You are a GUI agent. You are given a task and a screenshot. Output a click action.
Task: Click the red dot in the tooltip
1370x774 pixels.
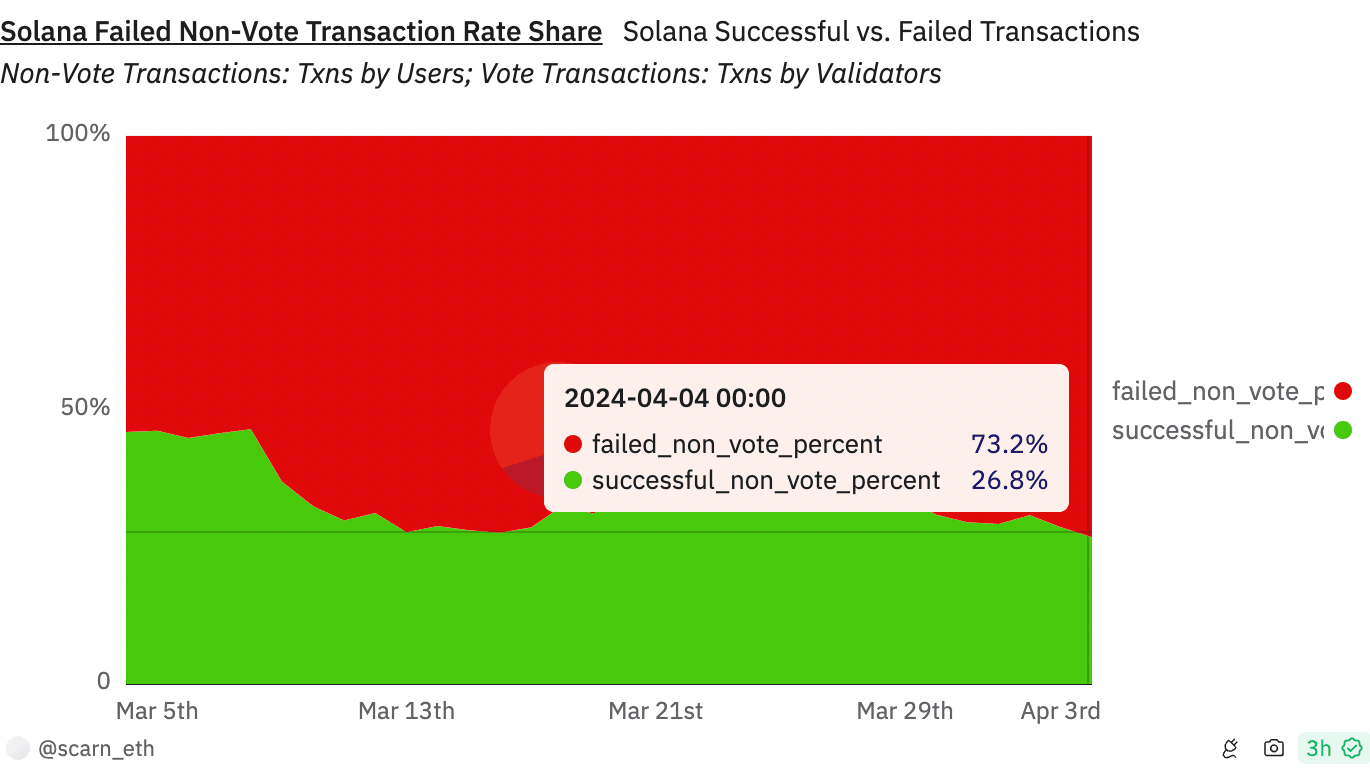point(573,444)
